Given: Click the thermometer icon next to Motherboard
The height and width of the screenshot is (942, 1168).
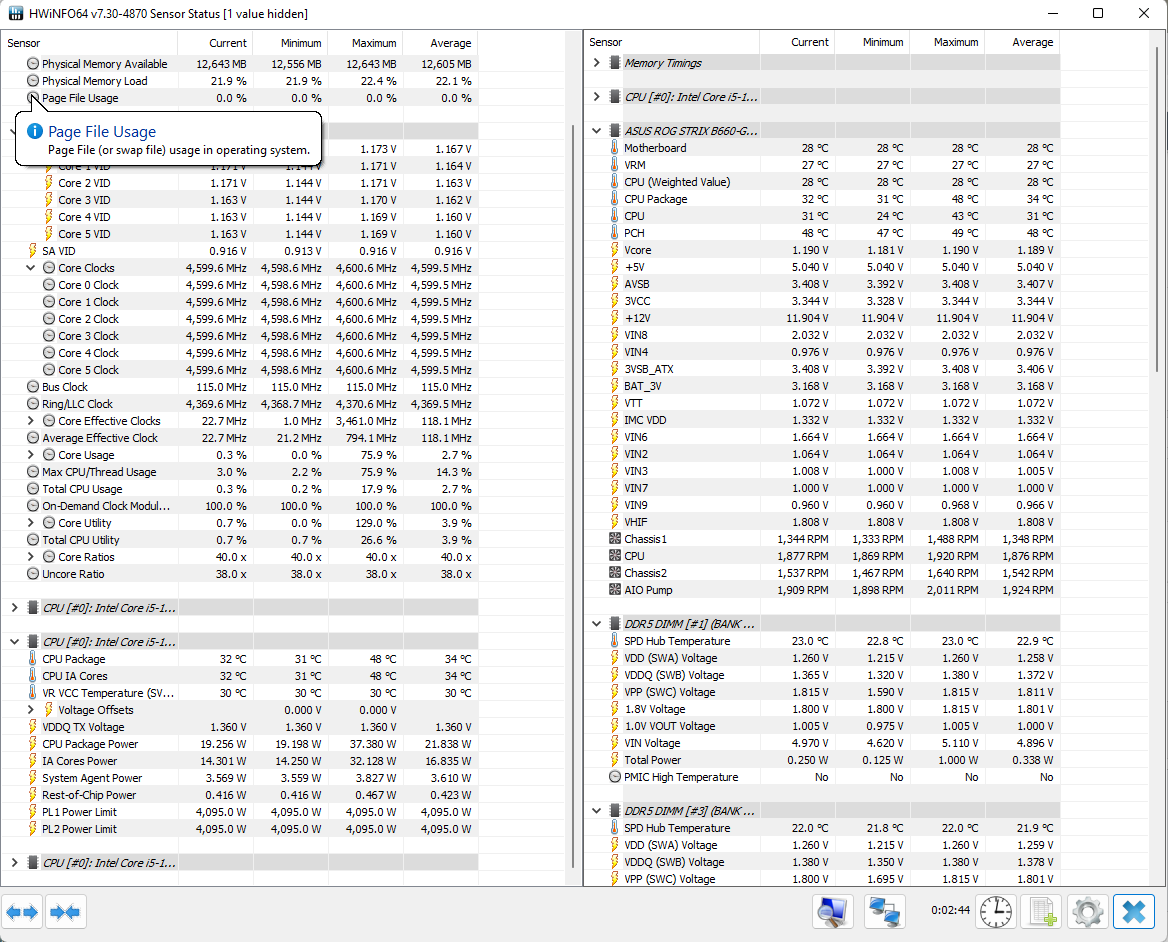Looking at the screenshot, I should click(615, 148).
